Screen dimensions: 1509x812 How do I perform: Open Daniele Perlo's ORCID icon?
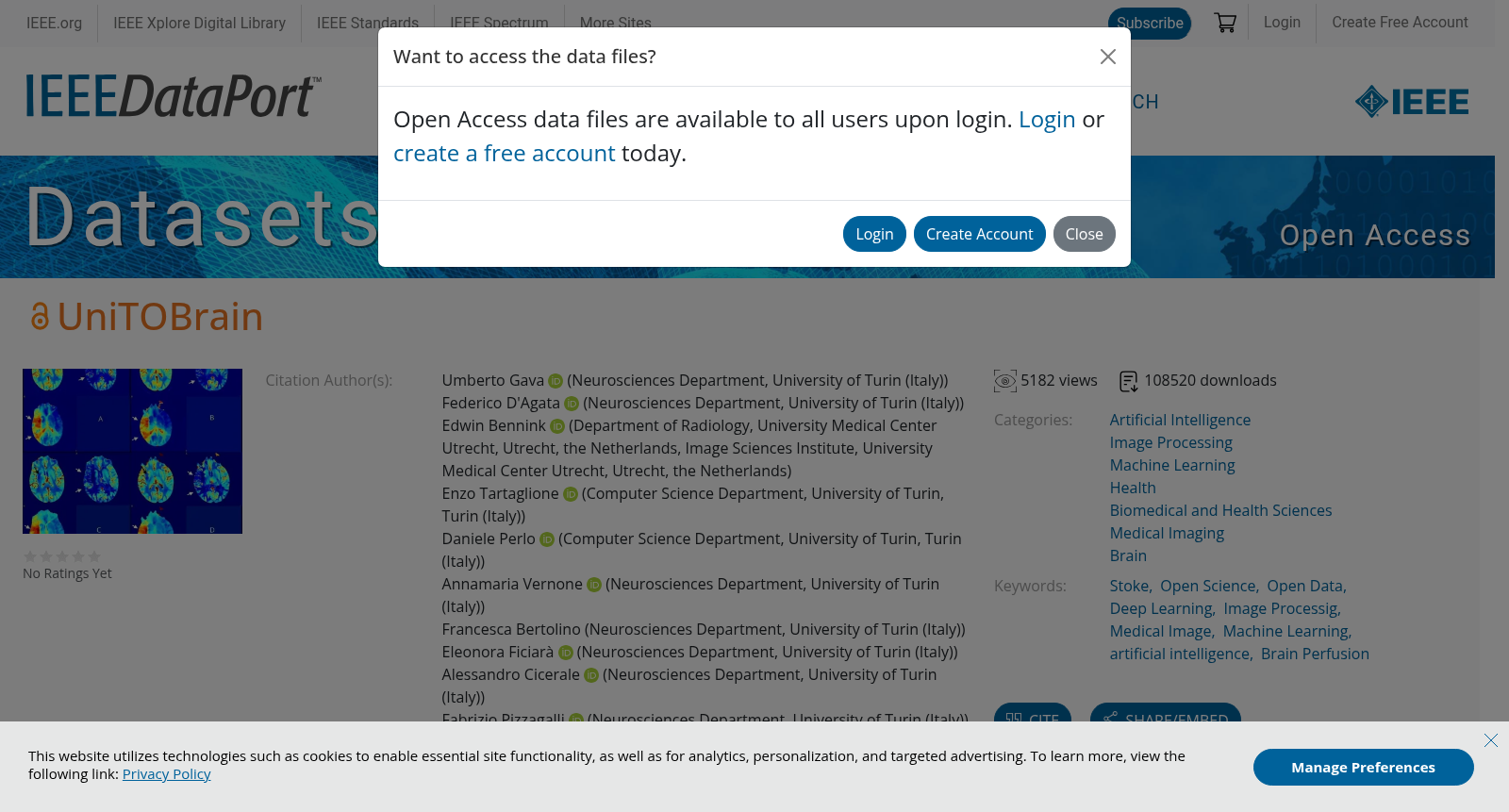(547, 539)
